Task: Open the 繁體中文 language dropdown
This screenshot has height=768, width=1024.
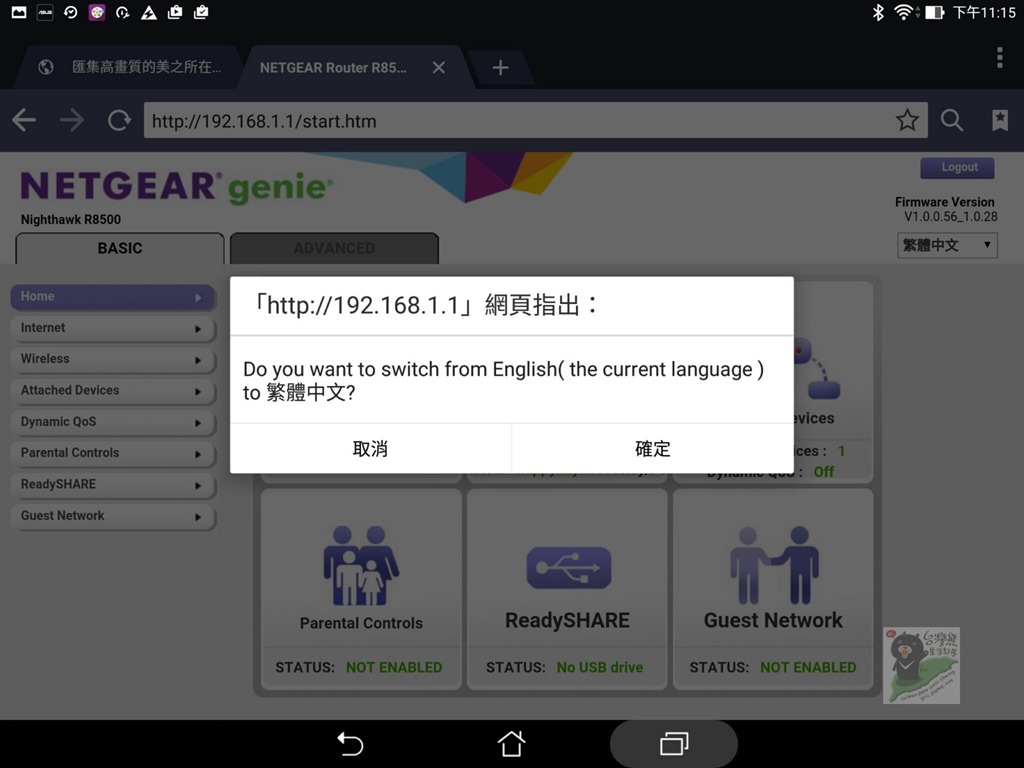Action: coord(947,246)
